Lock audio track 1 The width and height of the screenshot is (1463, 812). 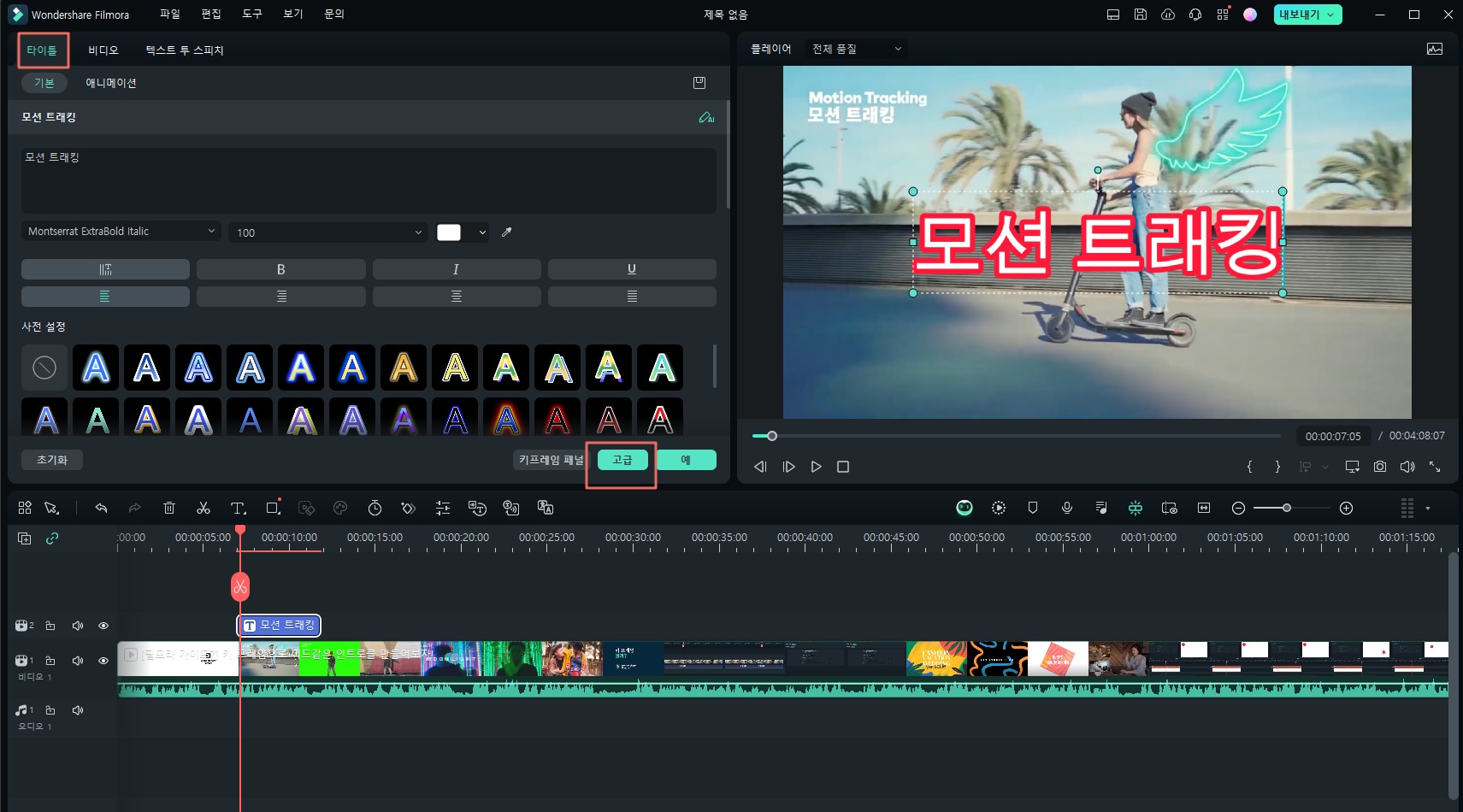(50, 710)
